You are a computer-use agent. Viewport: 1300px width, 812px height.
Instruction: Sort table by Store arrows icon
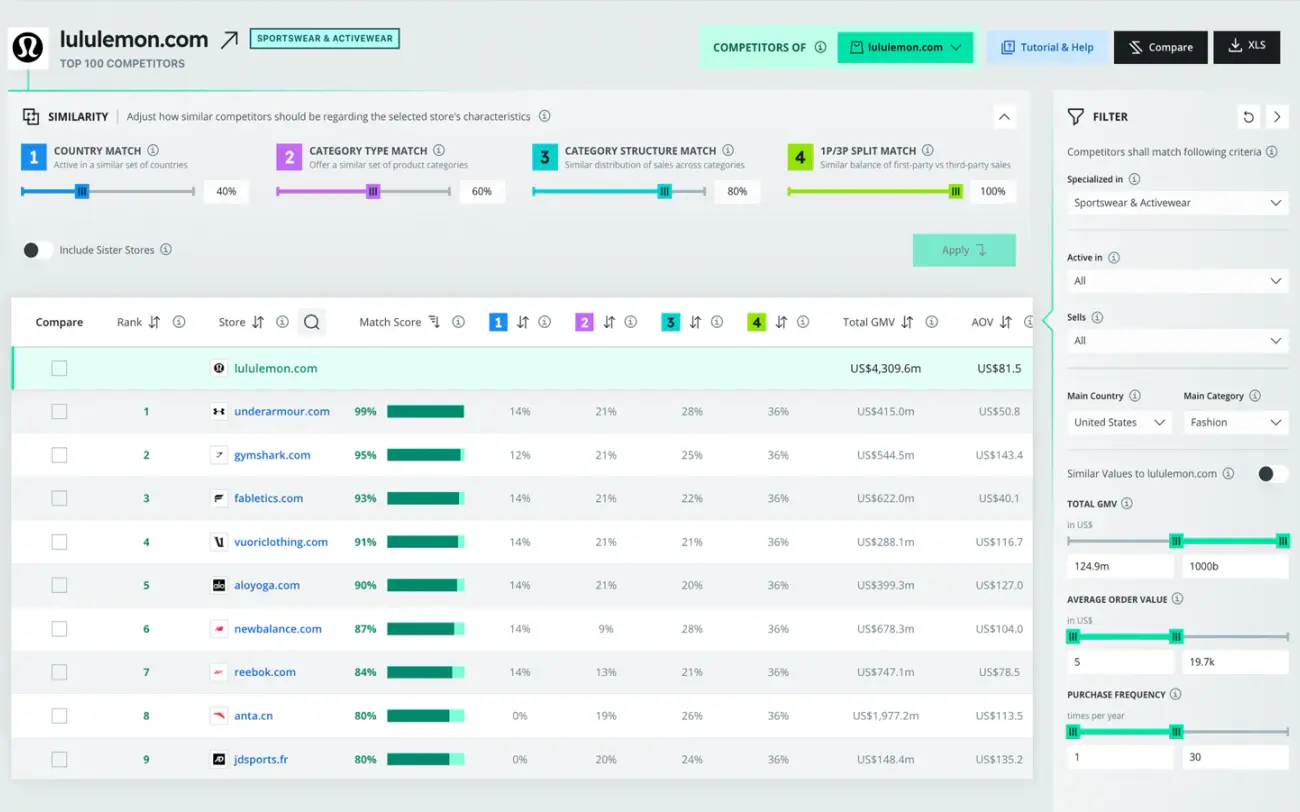tap(258, 322)
